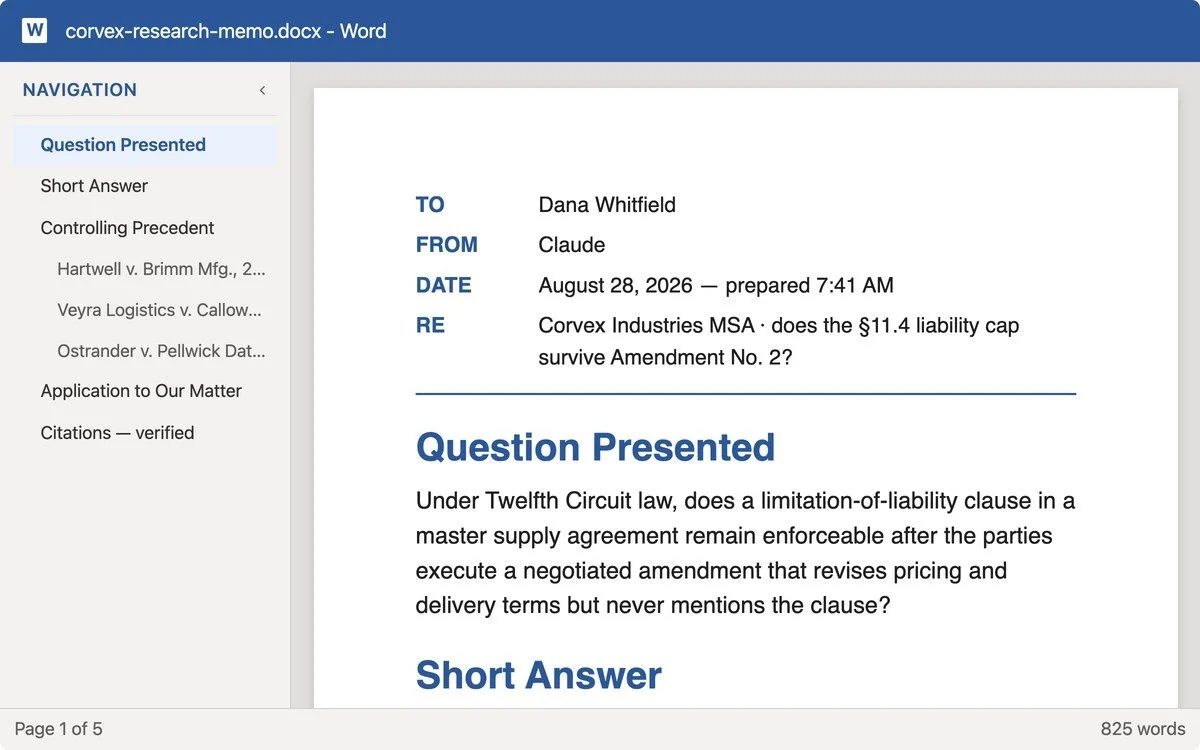Screen dimensions: 1200x750
Task: Click the DATE label in memo header
Action: (x=444, y=285)
